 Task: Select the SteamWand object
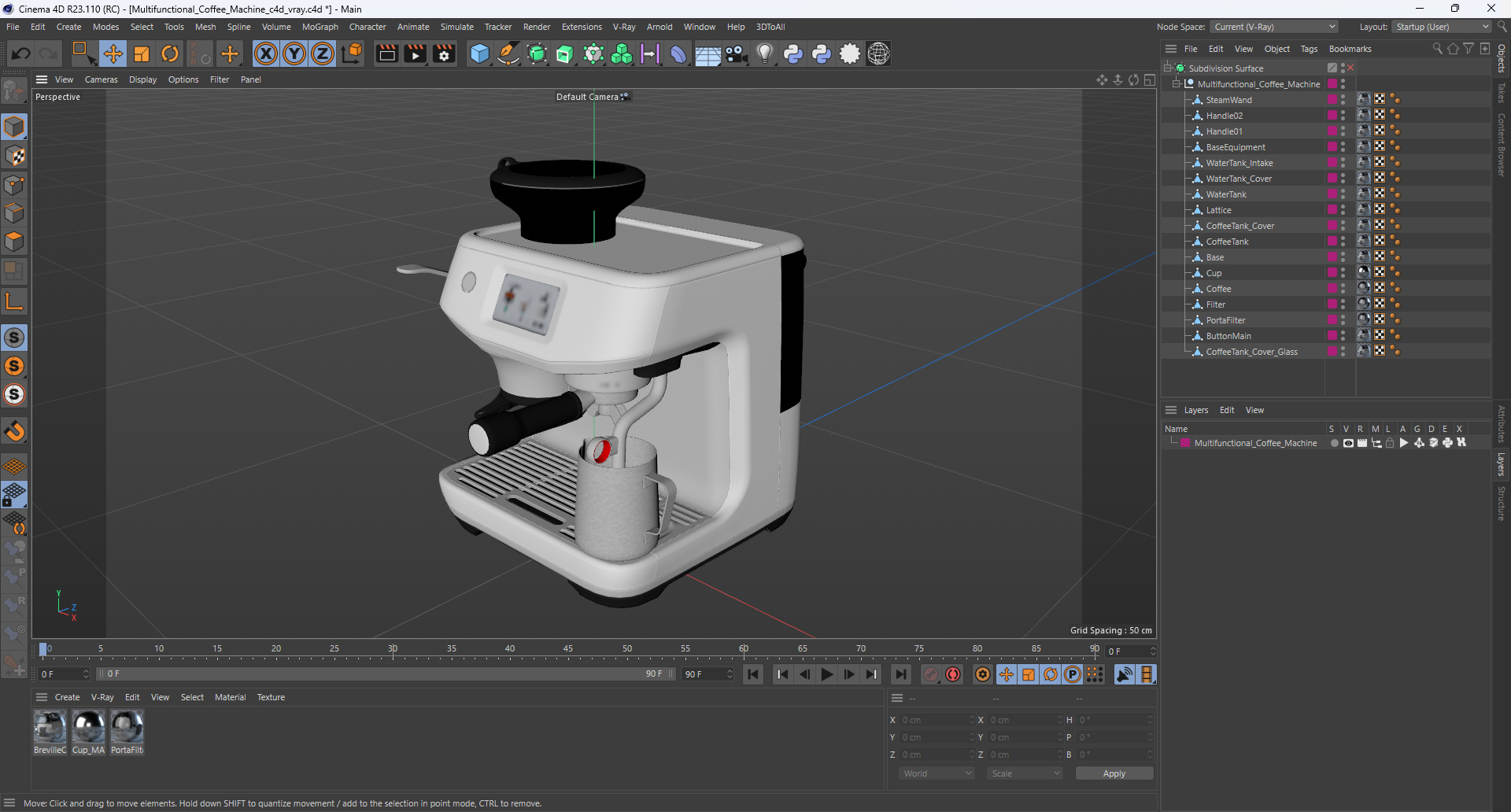(1228, 100)
